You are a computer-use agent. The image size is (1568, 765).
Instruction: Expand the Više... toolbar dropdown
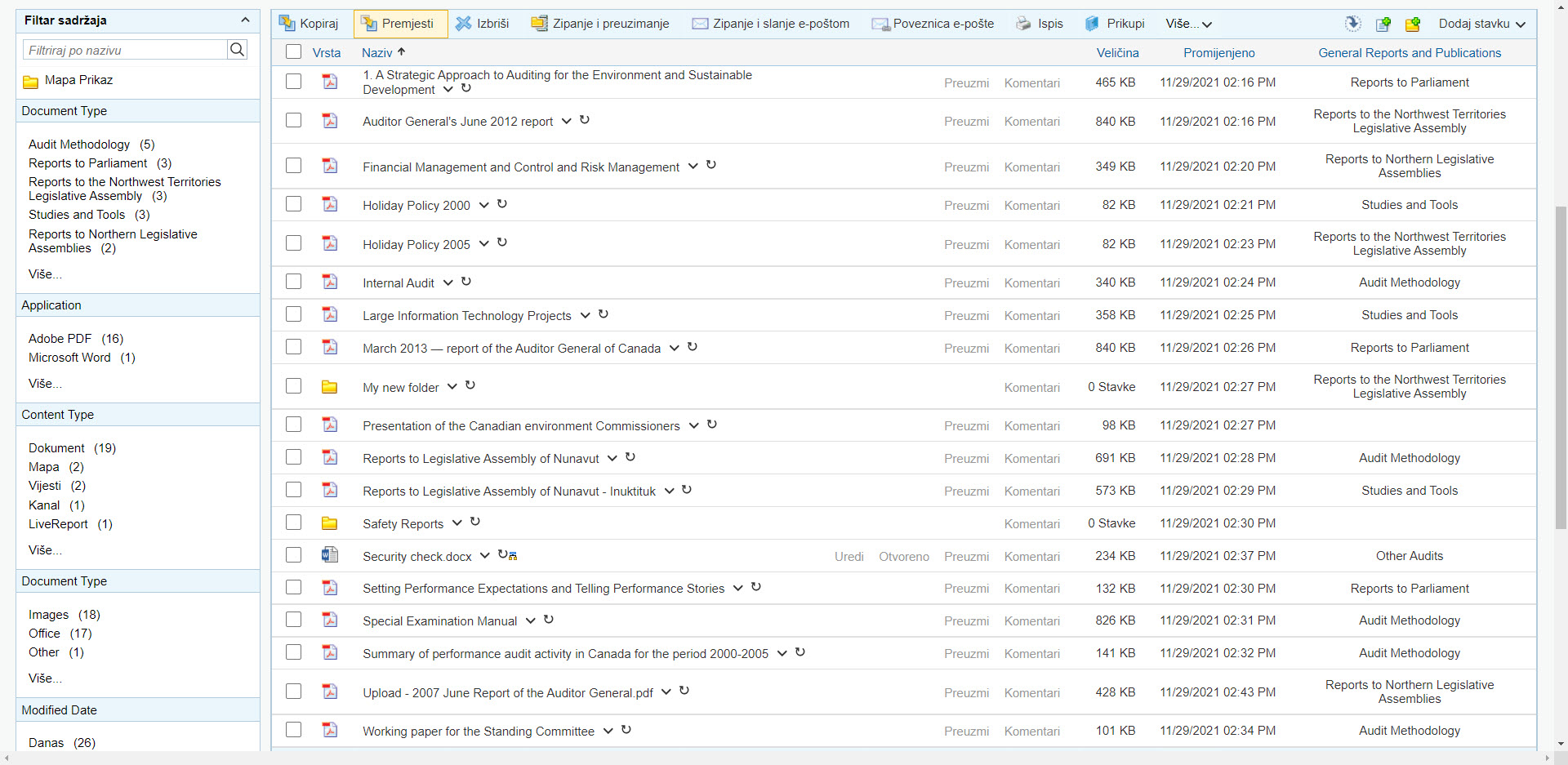pyautogui.click(x=1188, y=24)
